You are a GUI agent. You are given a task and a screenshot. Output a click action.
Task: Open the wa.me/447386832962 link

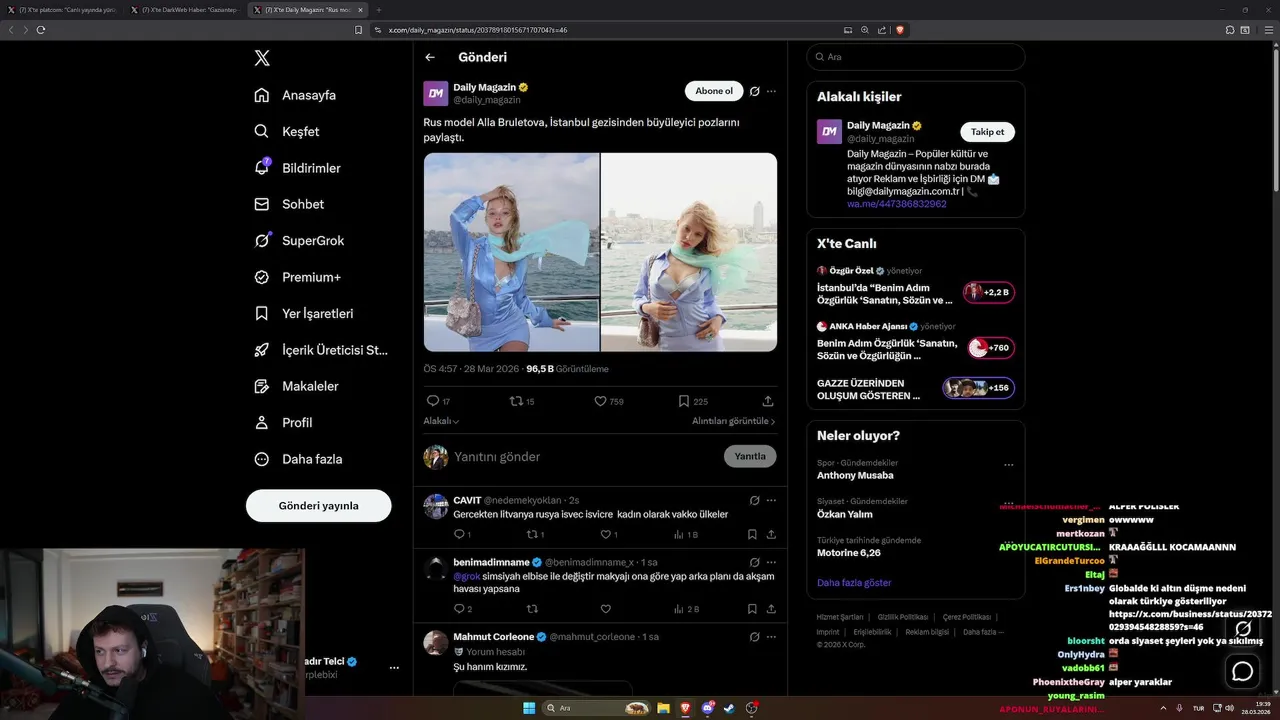[x=896, y=204]
